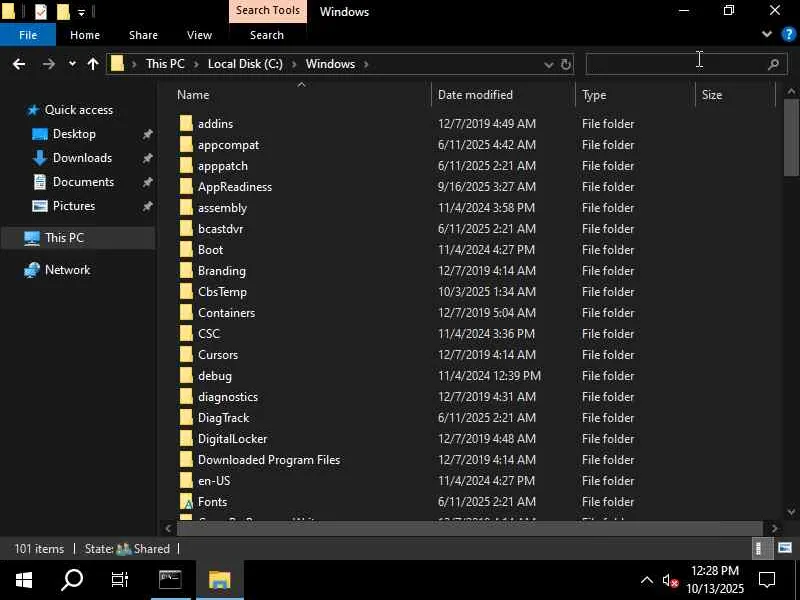Click New folder icon in quick access toolbar
The height and width of the screenshot is (600, 800).
63,11
